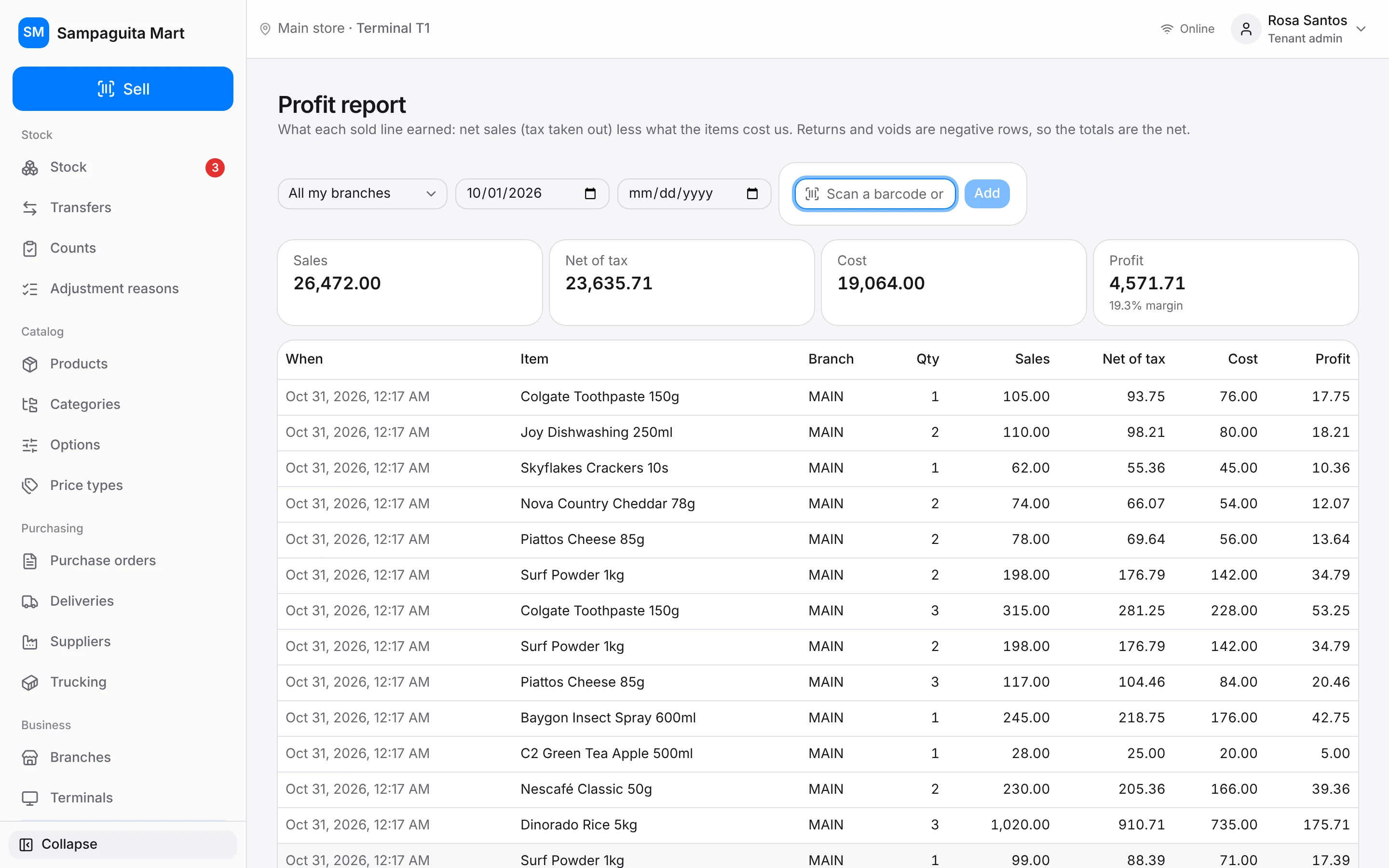The height and width of the screenshot is (868, 1389).
Task: Open calendar picker for empty end date
Action: pos(752,193)
